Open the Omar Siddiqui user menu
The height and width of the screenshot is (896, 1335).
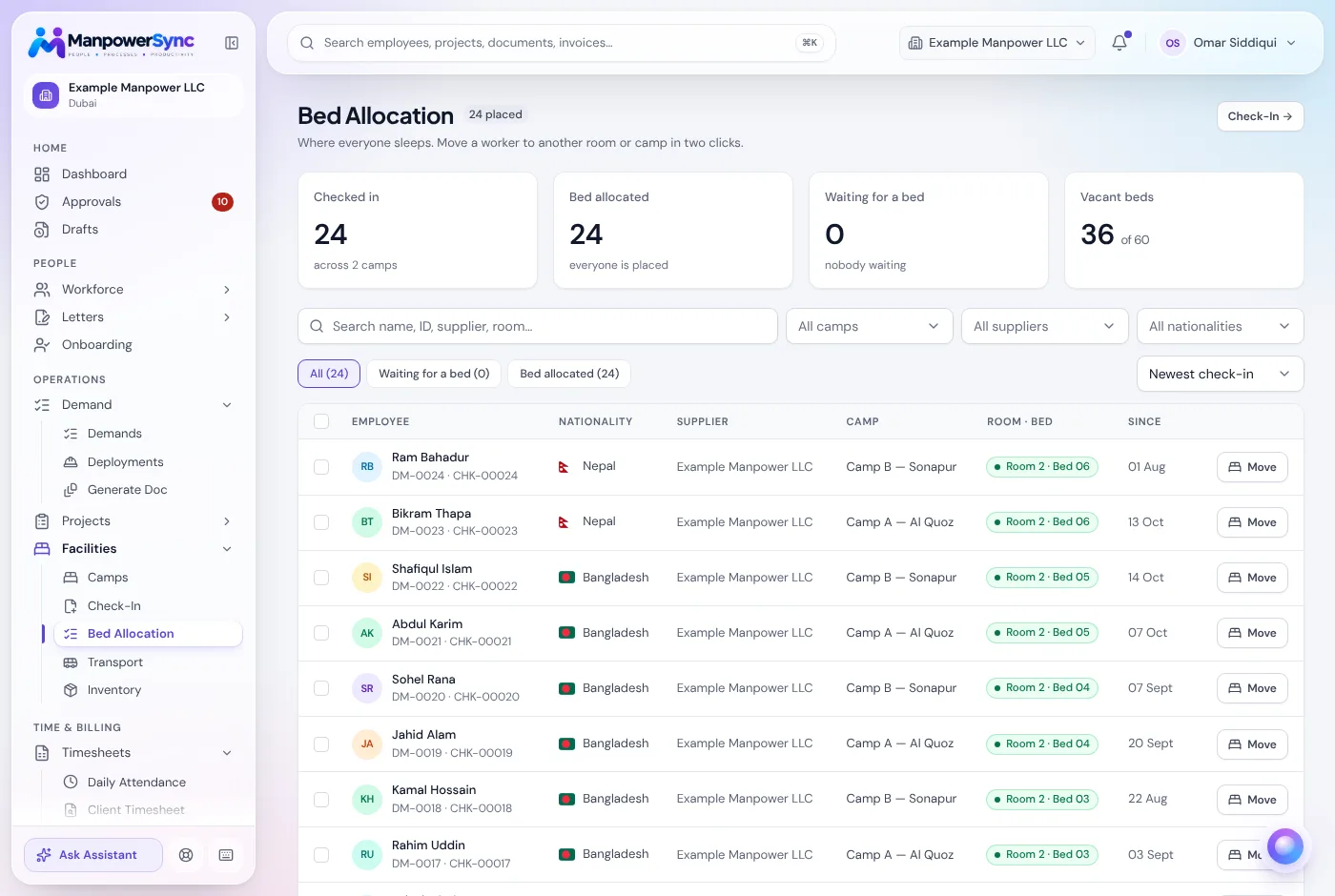pos(1228,43)
